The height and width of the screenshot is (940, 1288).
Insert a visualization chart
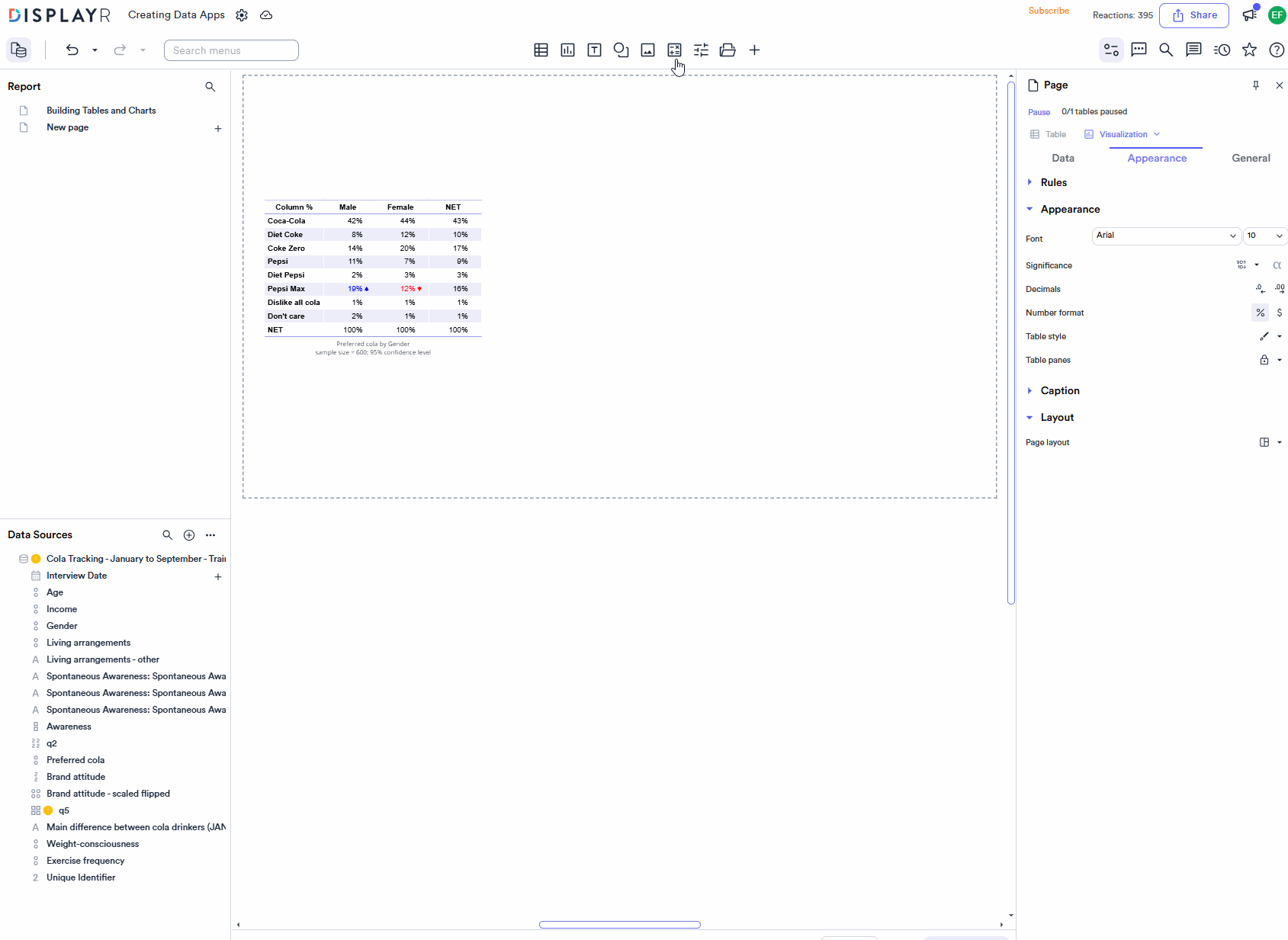click(x=567, y=50)
